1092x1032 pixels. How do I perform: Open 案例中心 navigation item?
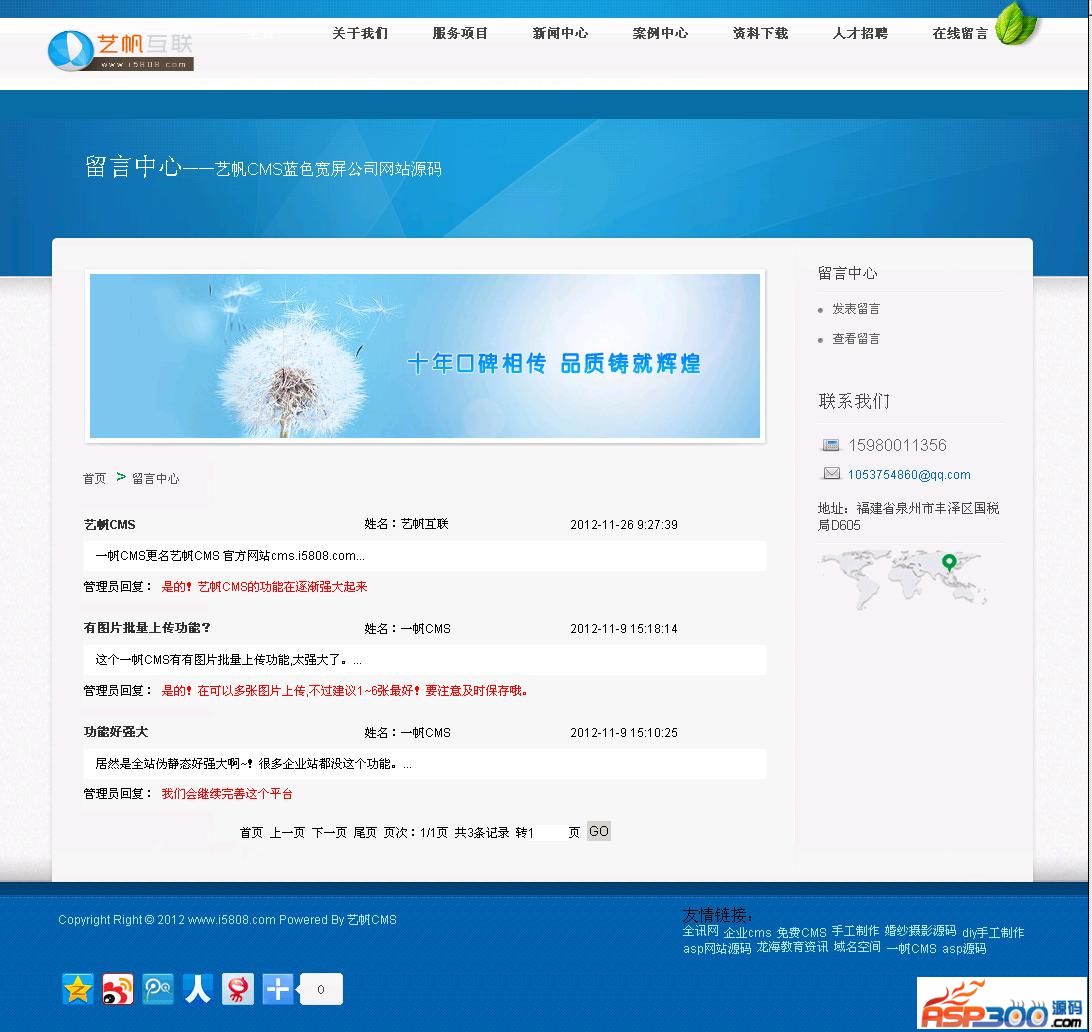pos(660,33)
